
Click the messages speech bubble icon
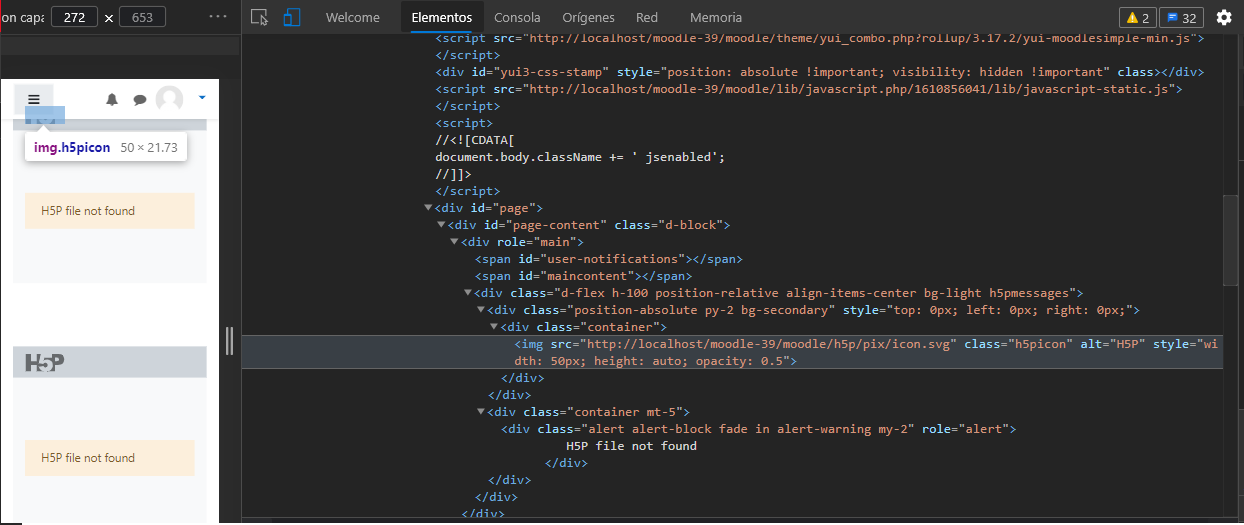(140, 99)
